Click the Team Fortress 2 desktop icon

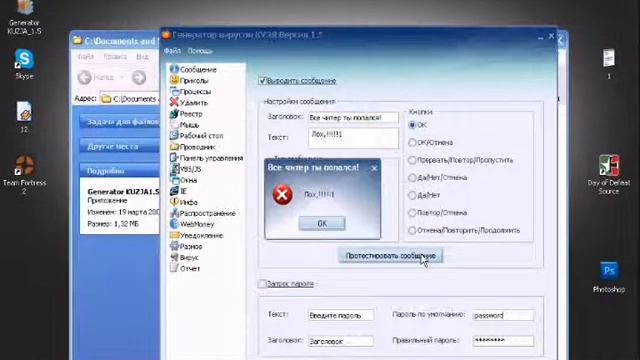point(24,166)
